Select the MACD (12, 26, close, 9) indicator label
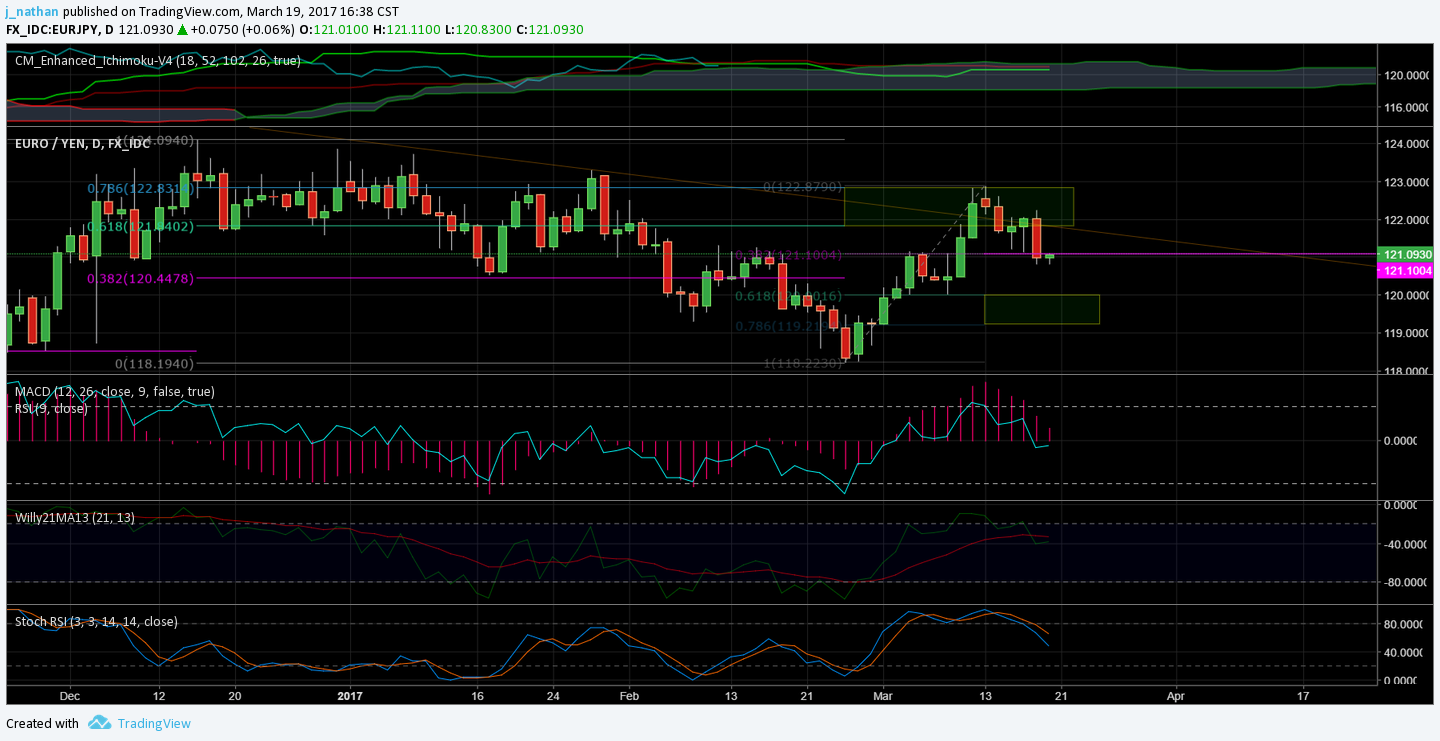Screen dimensions: 1440x741 click(115, 391)
